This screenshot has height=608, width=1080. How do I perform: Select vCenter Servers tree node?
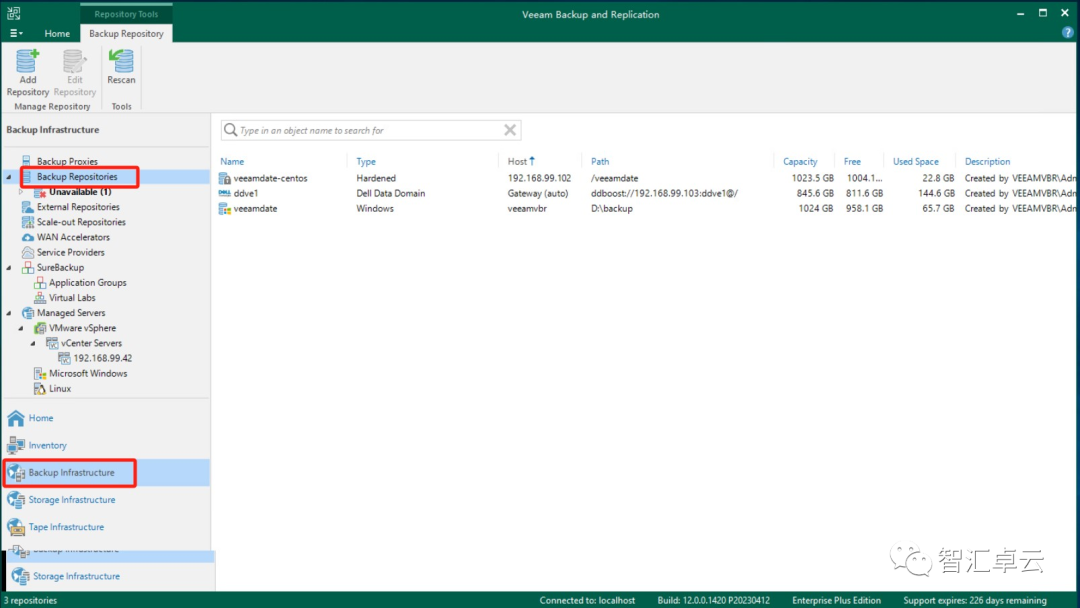coord(91,343)
